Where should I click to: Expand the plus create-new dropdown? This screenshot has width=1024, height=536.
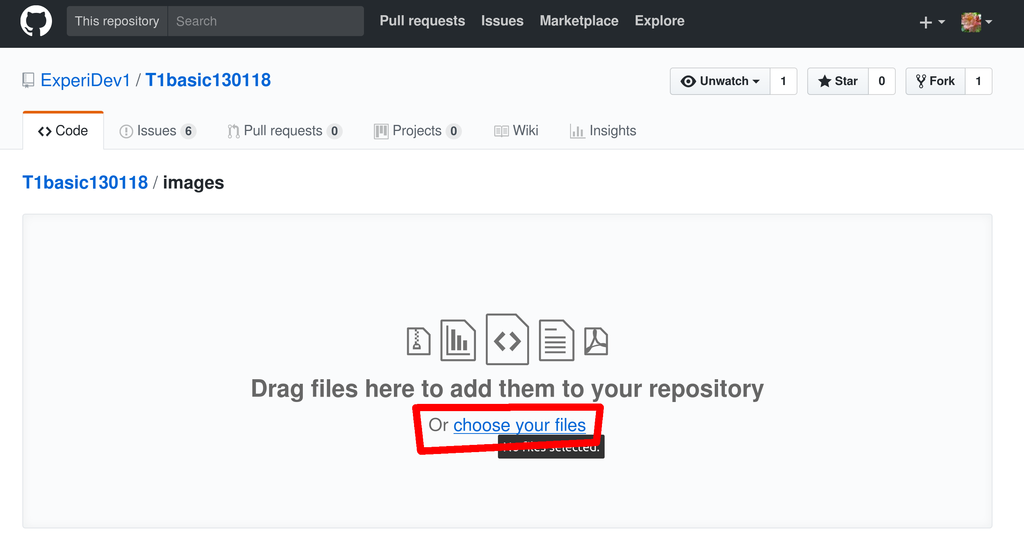point(932,22)
